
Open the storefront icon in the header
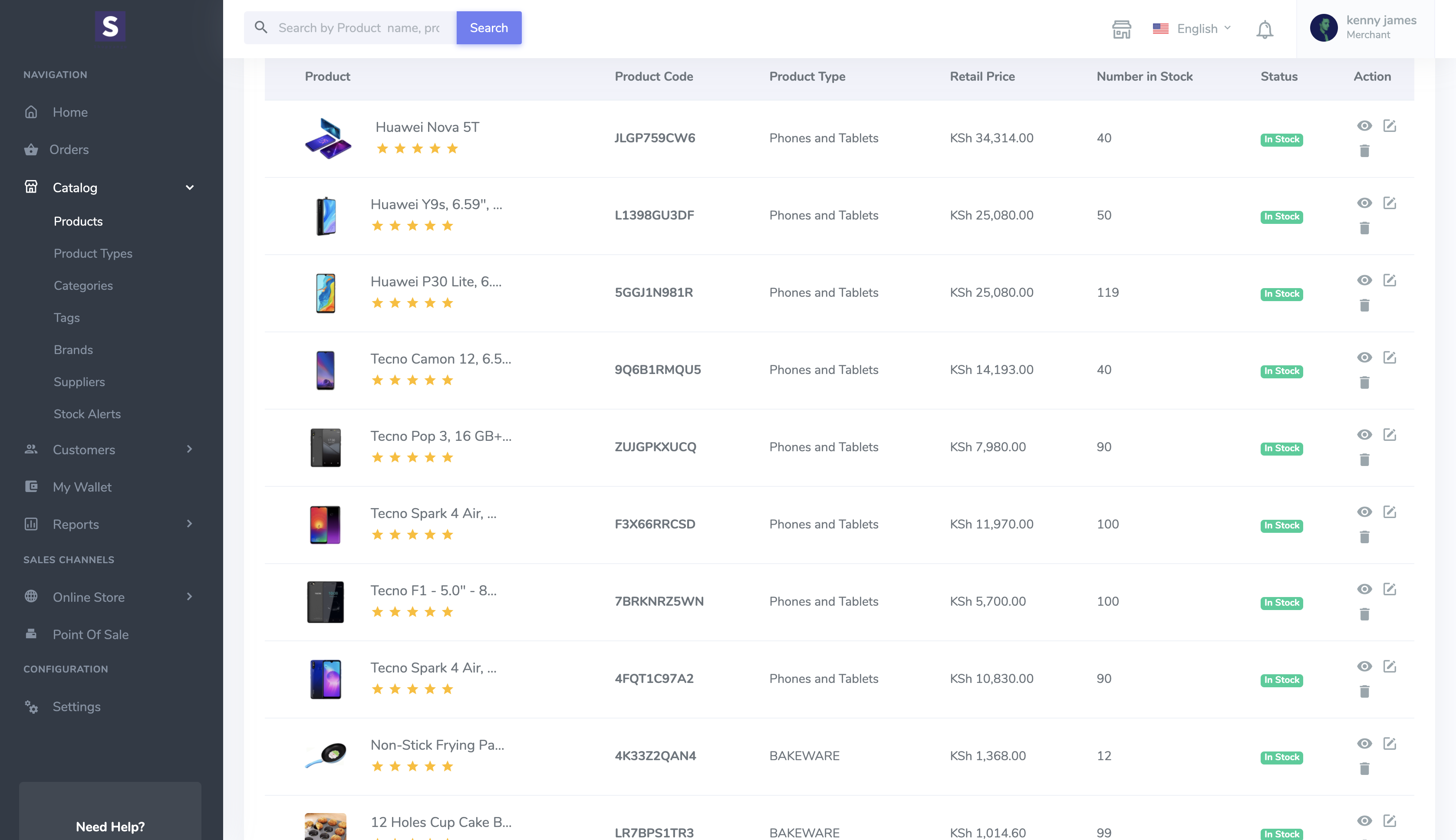(x=1121, y=29)
